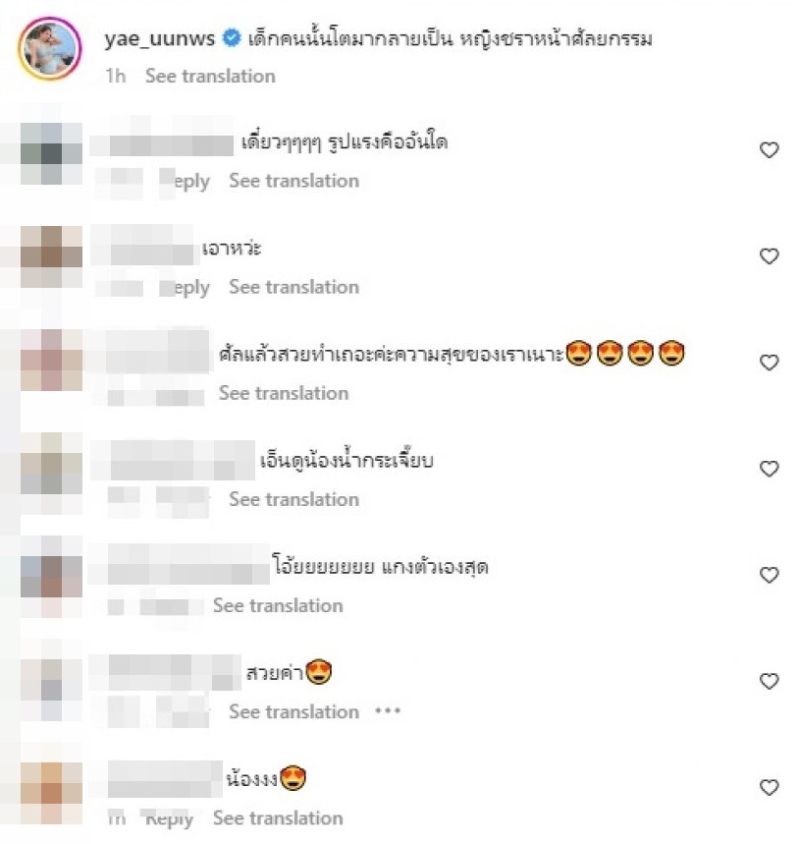This screenshot has height=844, width=800.
Task: Open the verified badge next to yae_uunws
Action: [x=231, y=39]
